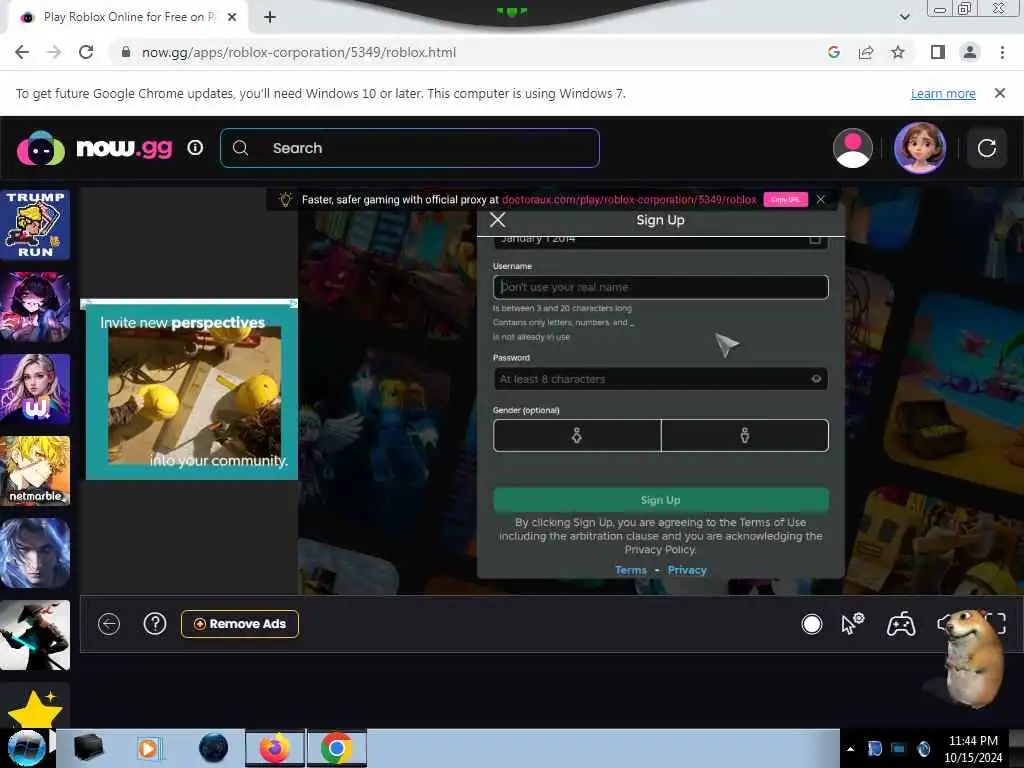
Task: Click the address bar URL
Action: (x=299, y=52)
